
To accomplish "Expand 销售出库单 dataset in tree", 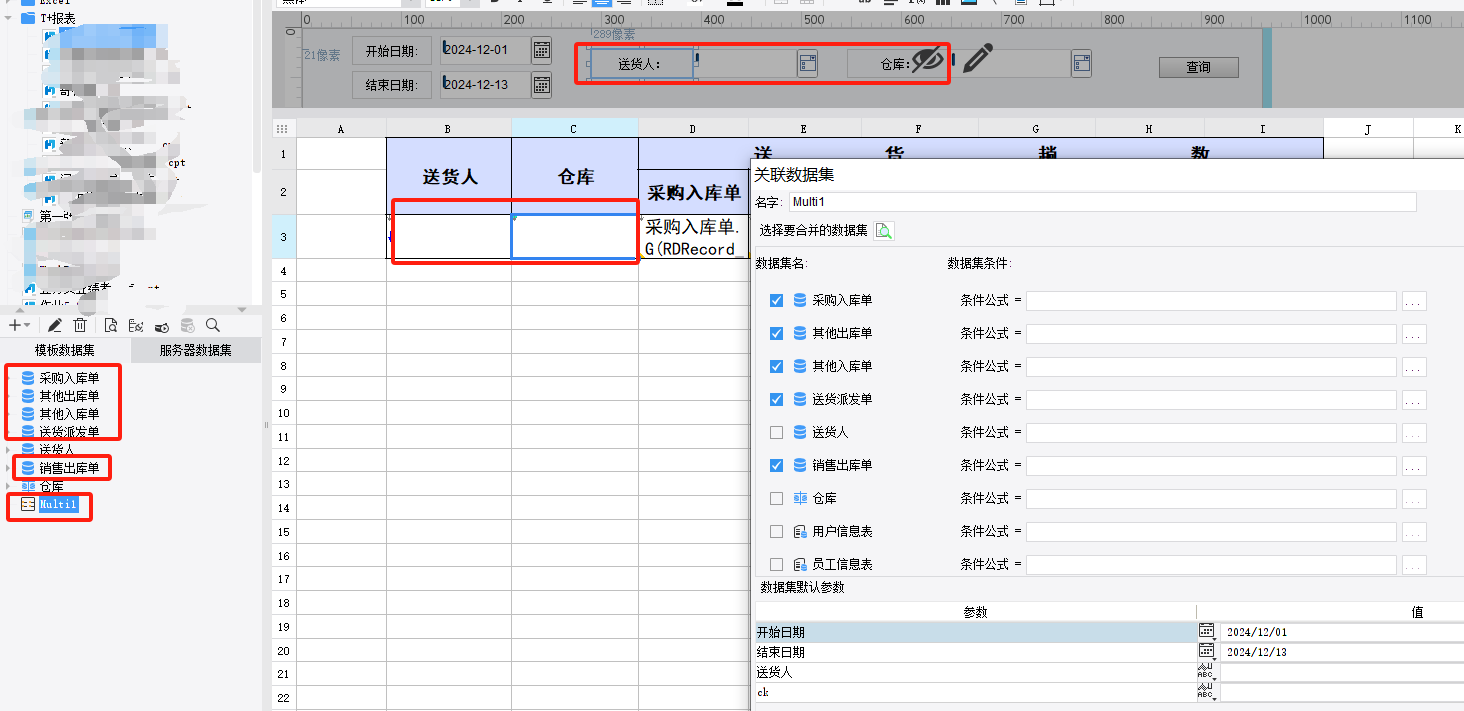I will coord(10,468).
